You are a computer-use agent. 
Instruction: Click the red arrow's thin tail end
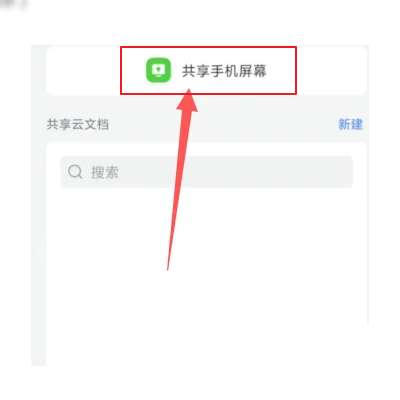168,267
